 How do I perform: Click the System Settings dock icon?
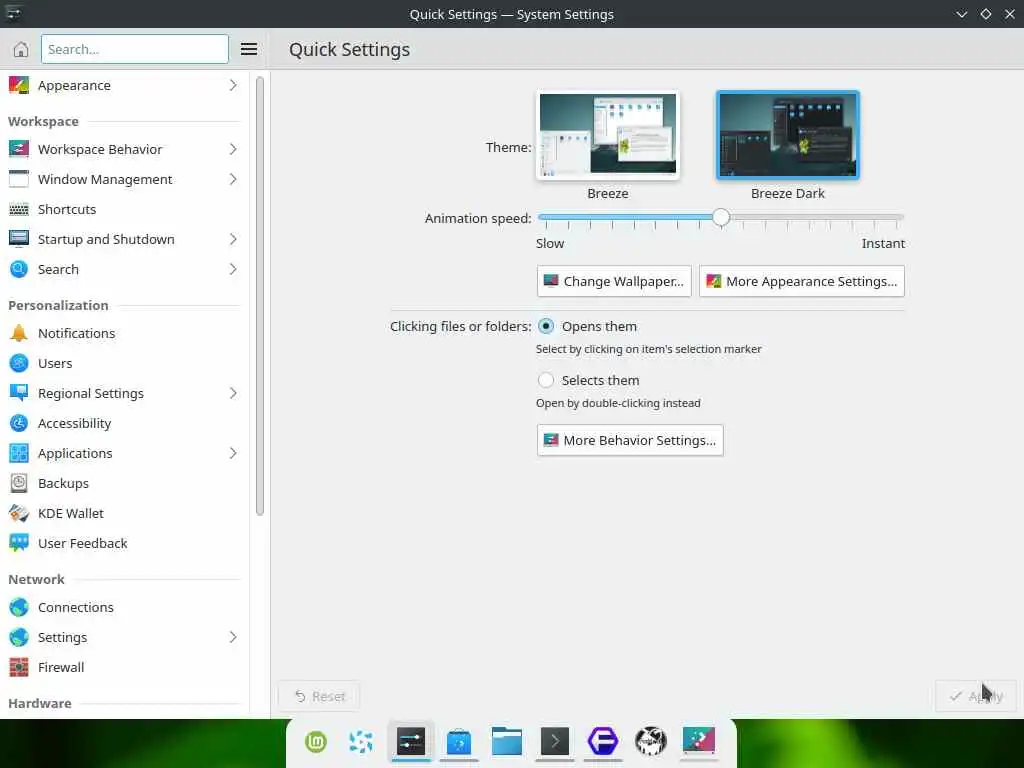click(x=411, y=742)
